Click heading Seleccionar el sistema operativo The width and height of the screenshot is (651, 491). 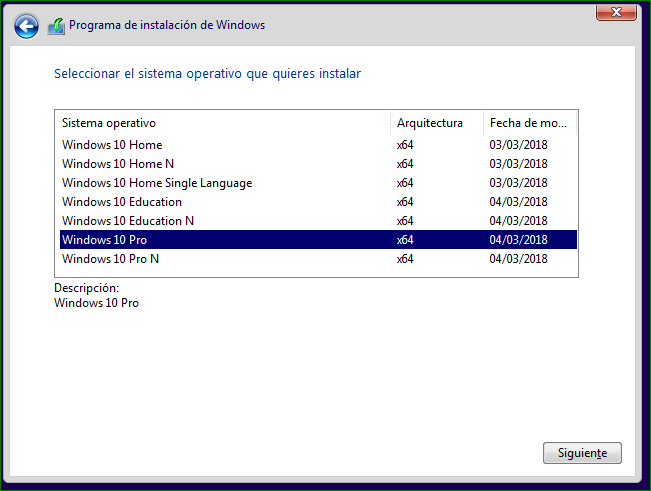pyautogui.click(x=207, y=74)
